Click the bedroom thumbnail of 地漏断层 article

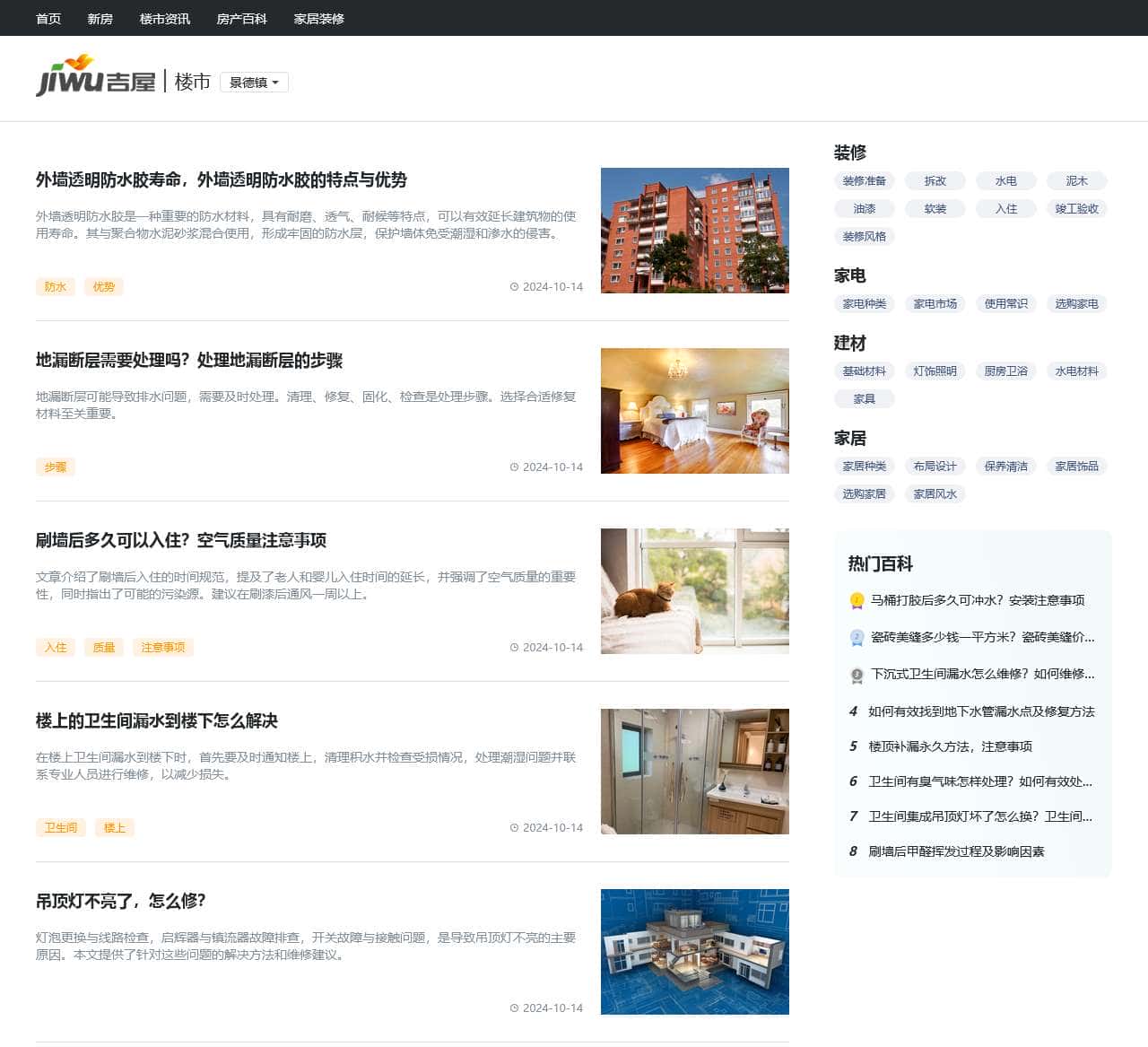(694, 410)
